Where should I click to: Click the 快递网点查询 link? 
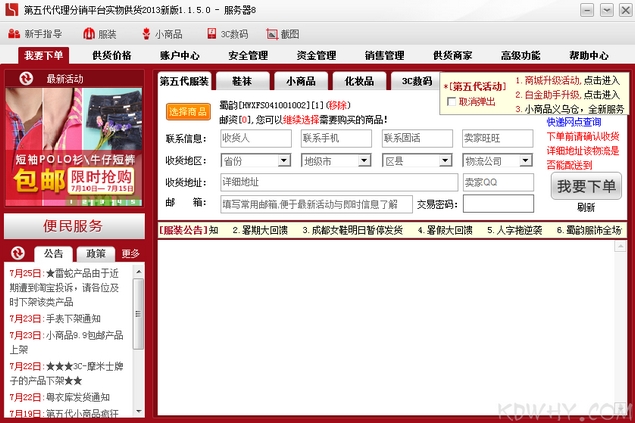pos(574,122)
